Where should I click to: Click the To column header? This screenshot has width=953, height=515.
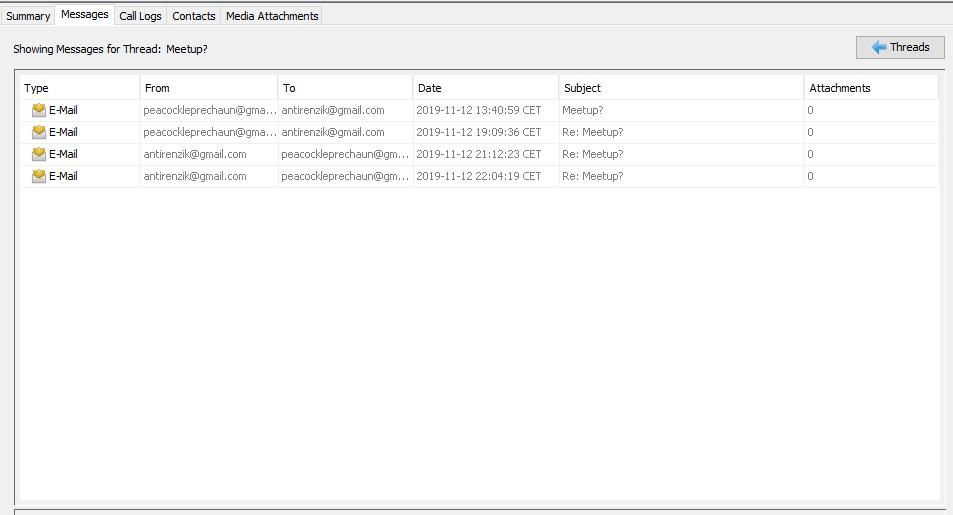[345, 88]
